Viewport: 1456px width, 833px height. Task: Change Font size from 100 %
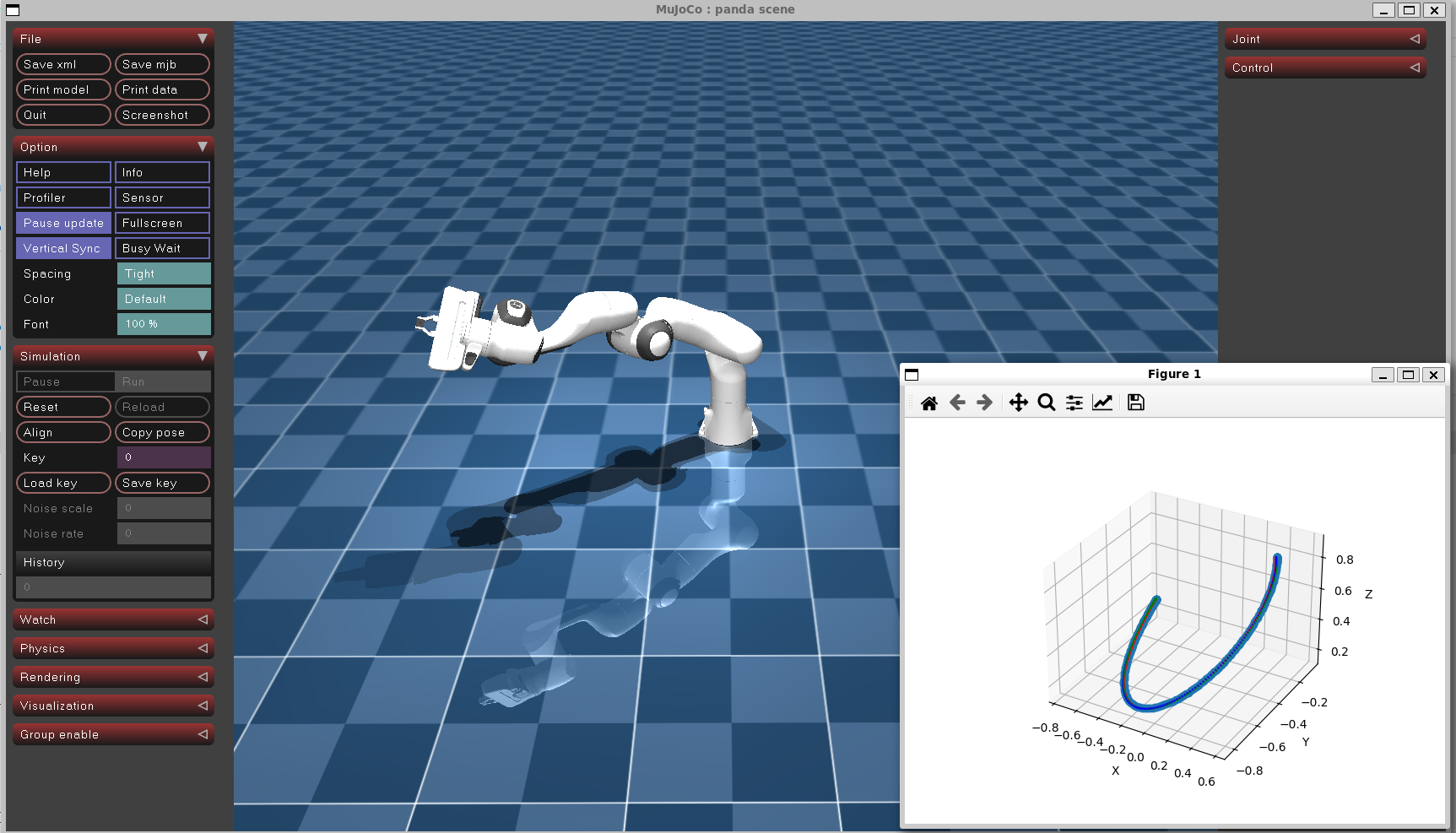164,324
